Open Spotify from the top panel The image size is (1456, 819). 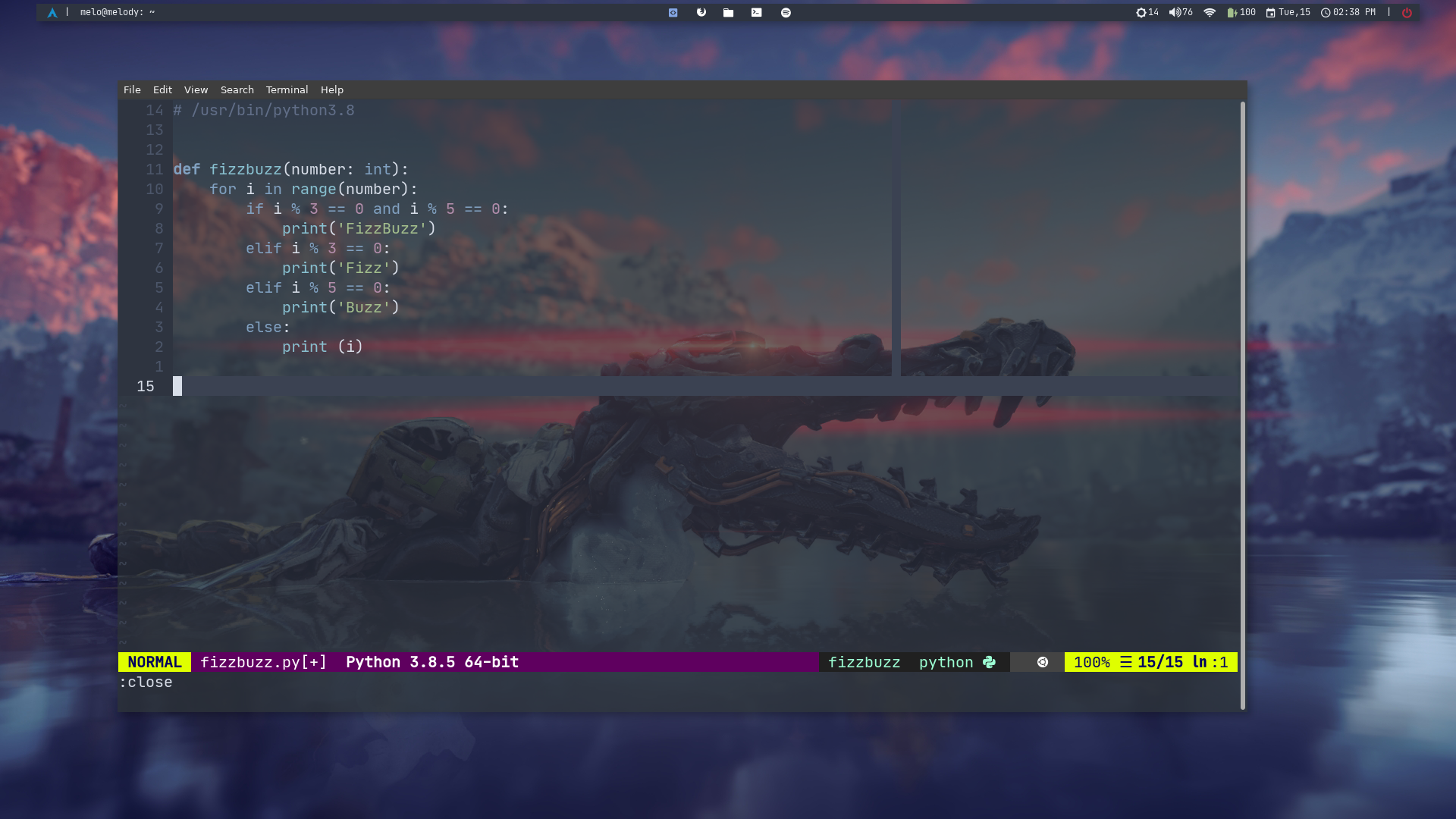point(786,12)
